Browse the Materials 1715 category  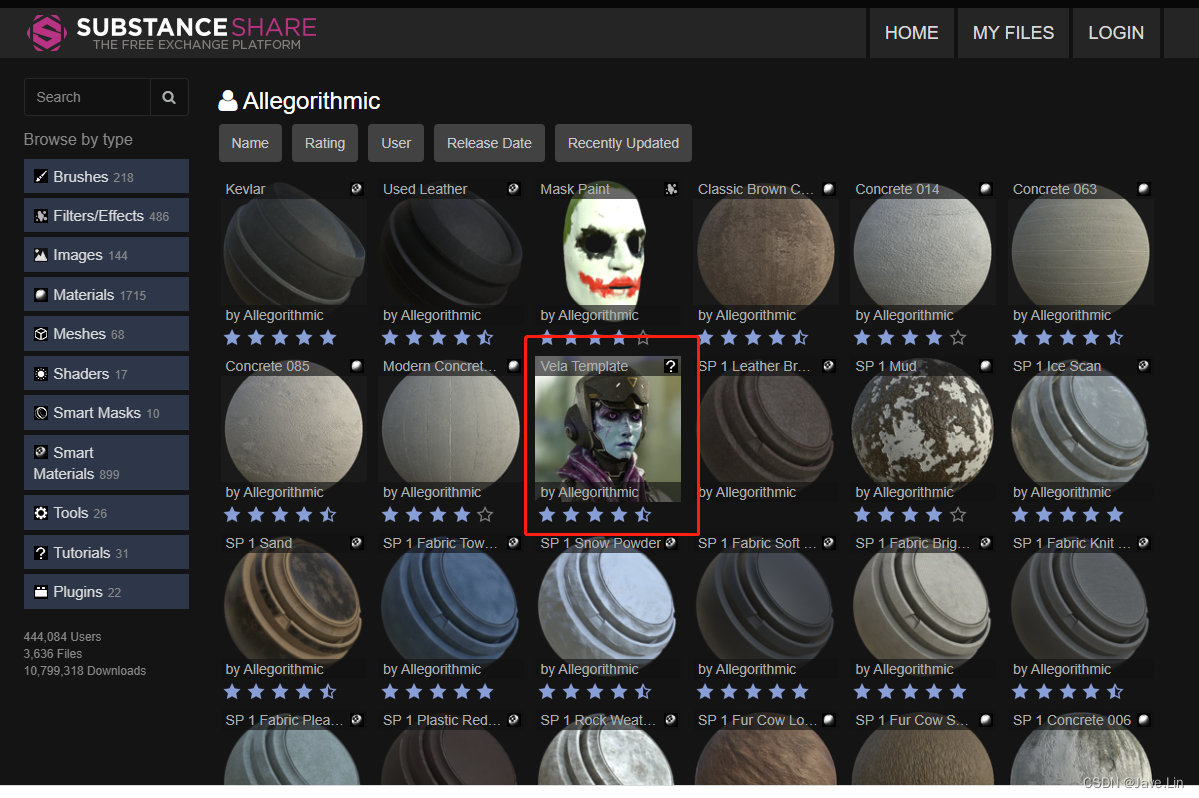106,294
